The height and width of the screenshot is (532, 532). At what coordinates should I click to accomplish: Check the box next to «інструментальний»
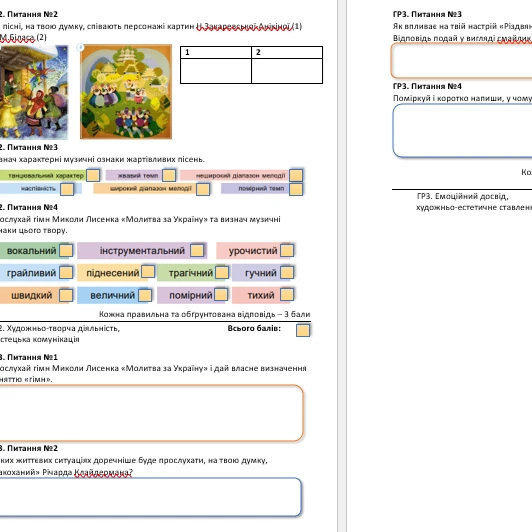pyautogui.click(x=197, y=250)
